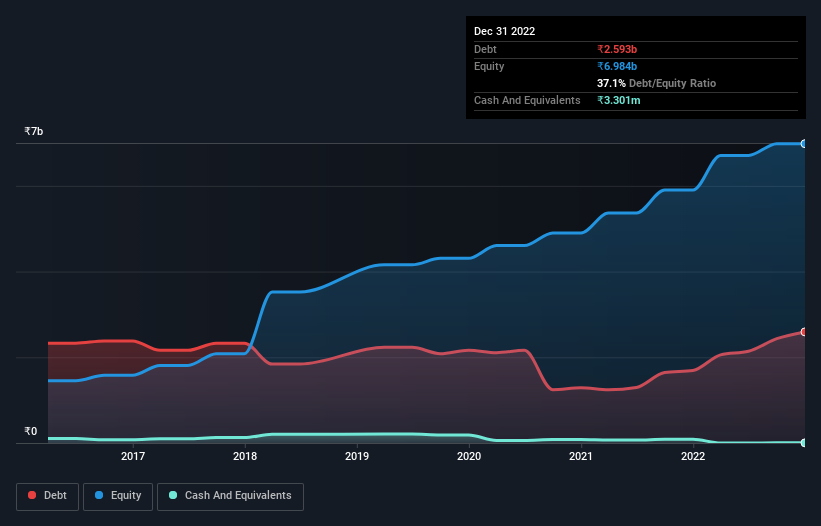Screen dimensions: 821x526
Task: Click the ₹0 y-axis label
Action: (x=31, y=431)
